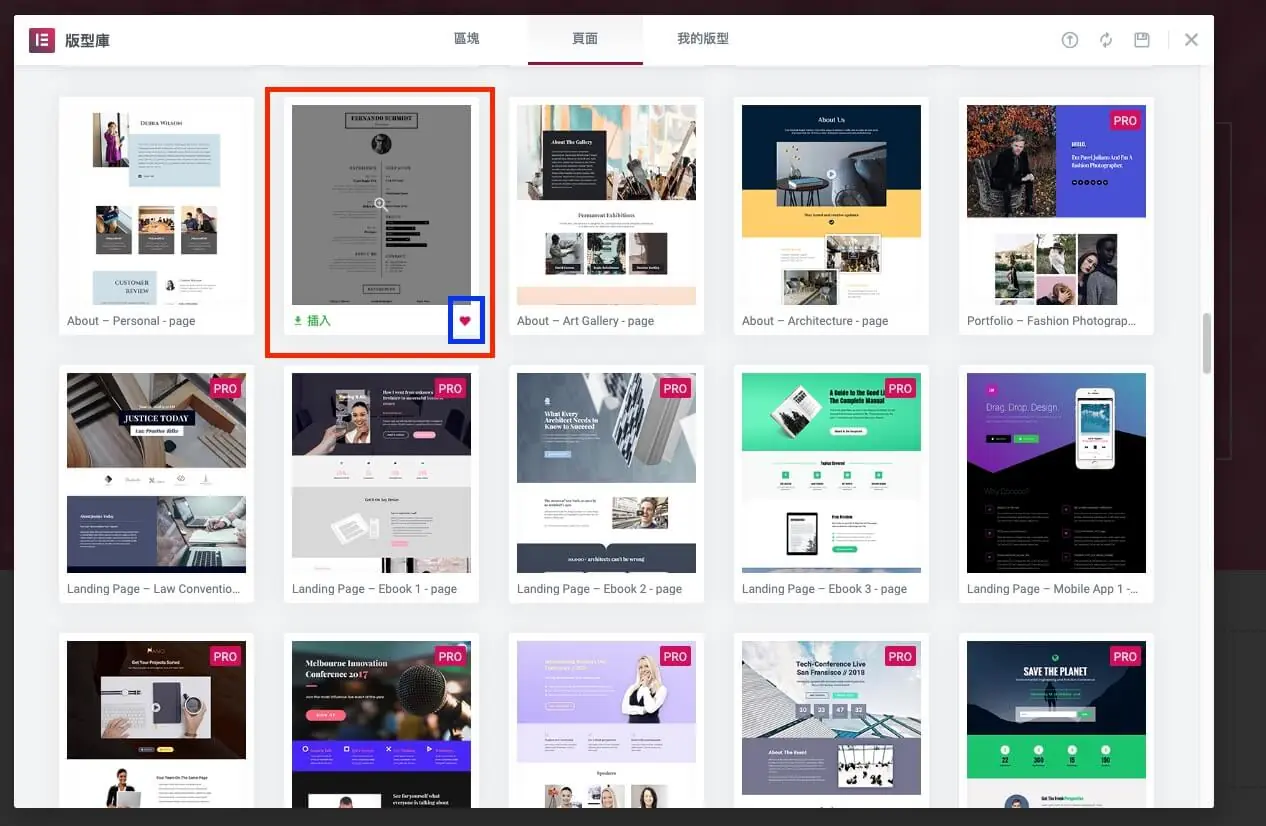Click the PRO badge on Law Convention template
Image resolution: width=1266 pixels, height=826 pixels.
225,388
